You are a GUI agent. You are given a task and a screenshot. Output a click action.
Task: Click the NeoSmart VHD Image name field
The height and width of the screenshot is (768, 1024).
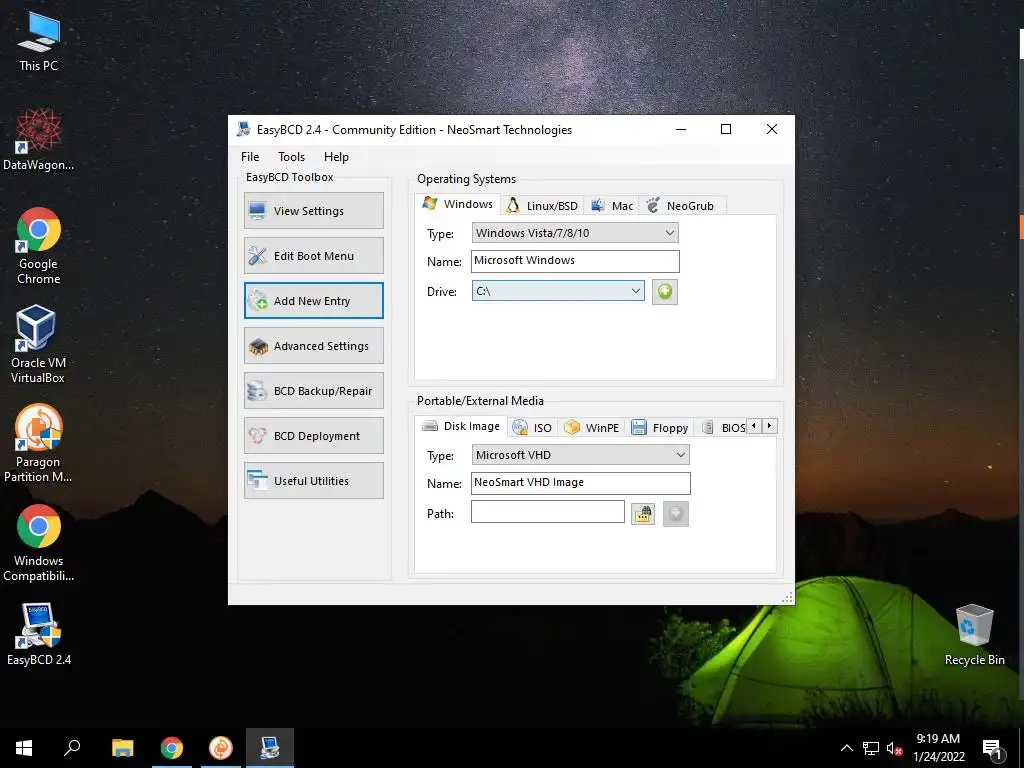pyautogui.click(x=580, y=483)
